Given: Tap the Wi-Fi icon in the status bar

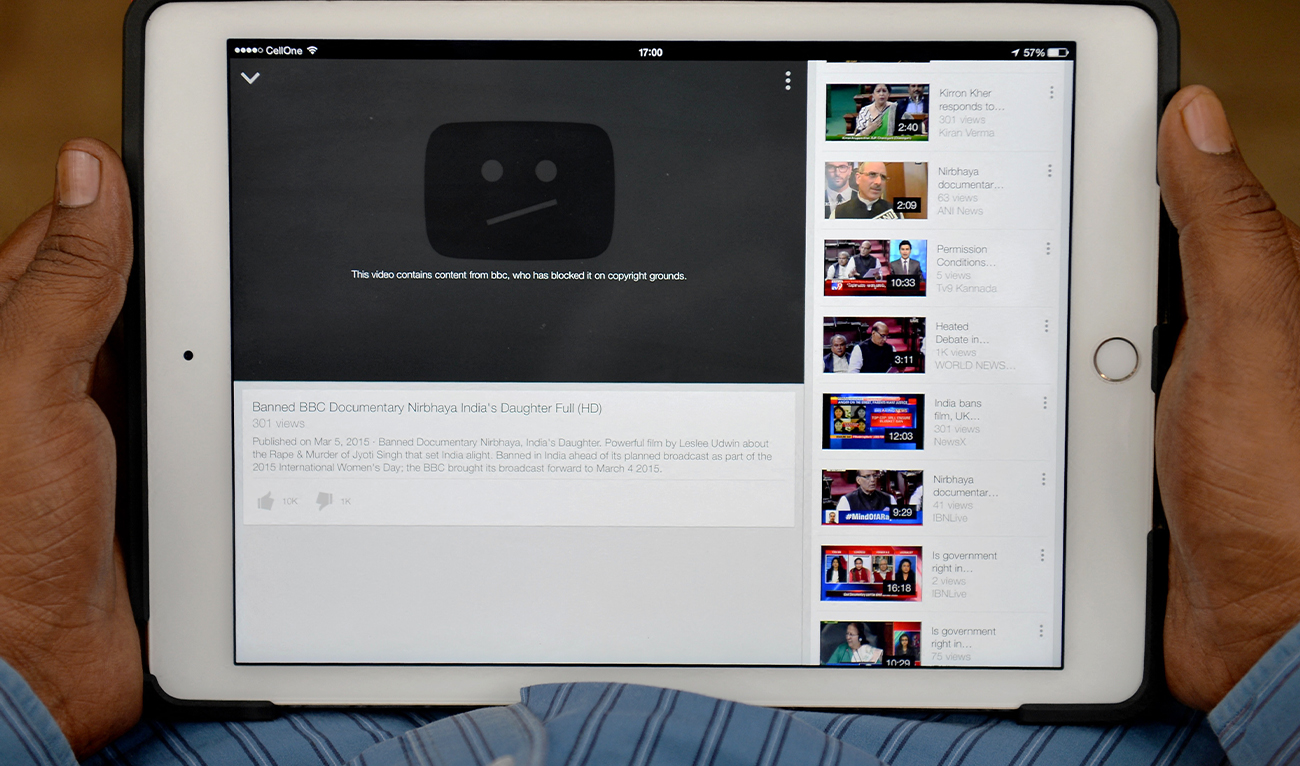Looking at the screenshot, I should (312, 50).
